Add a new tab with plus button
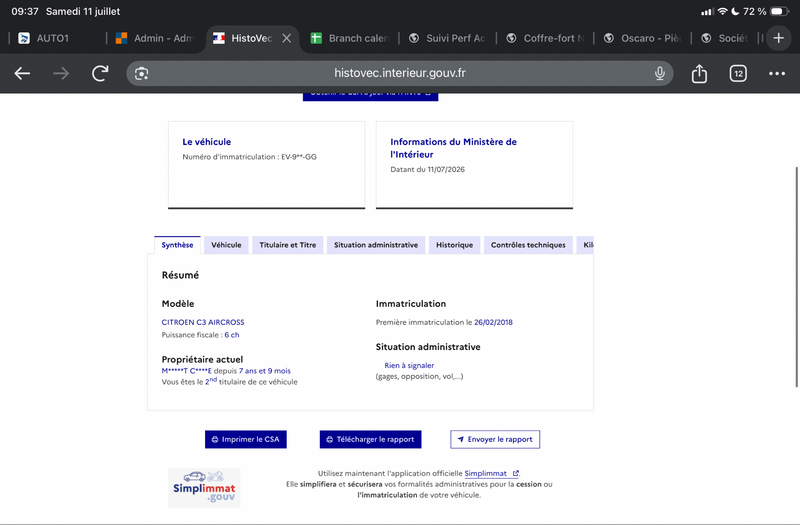The width and height of the screenshot is (800, 525). click(x=779, y=38)
